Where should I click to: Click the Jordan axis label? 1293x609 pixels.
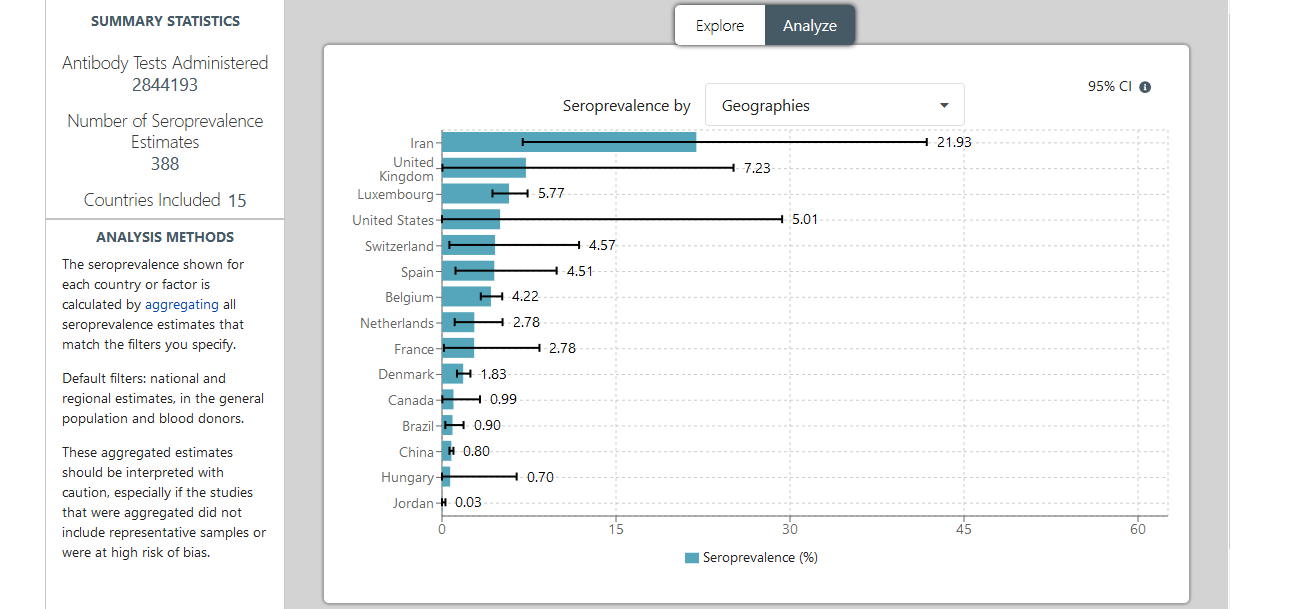click(x=413, y=503)
